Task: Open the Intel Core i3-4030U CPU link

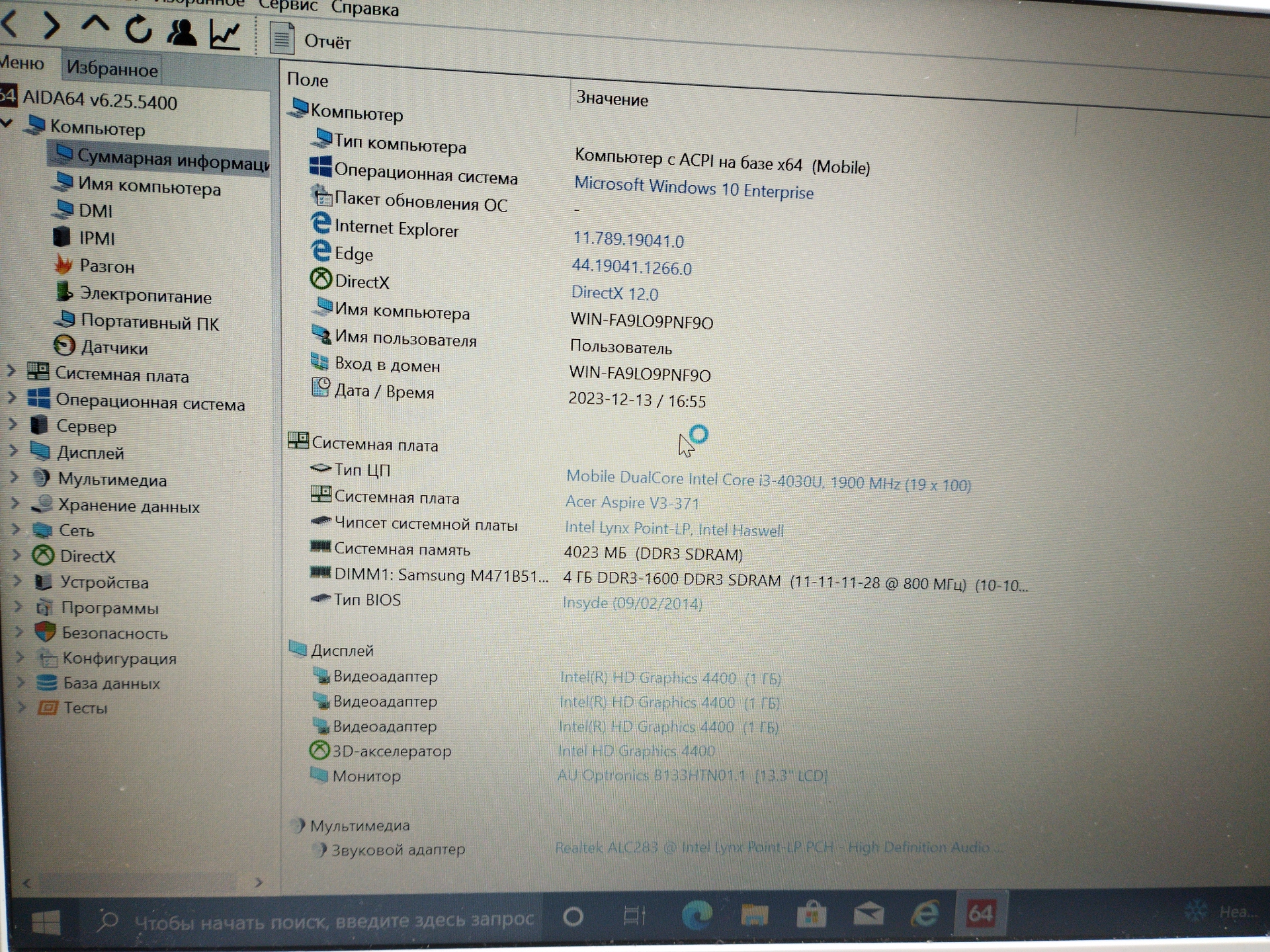Action: [769, 481]
